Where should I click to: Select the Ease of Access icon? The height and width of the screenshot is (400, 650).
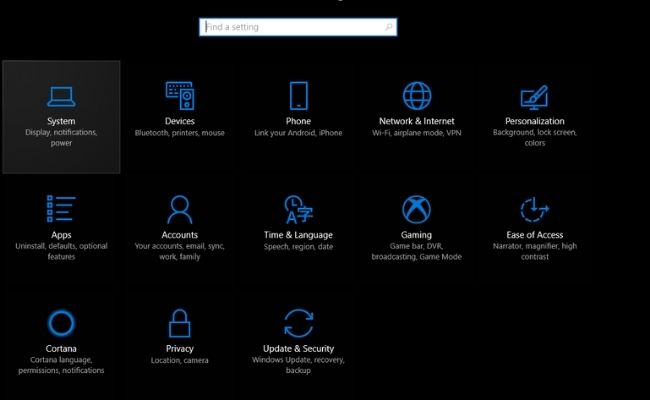[x=534, y=209]
